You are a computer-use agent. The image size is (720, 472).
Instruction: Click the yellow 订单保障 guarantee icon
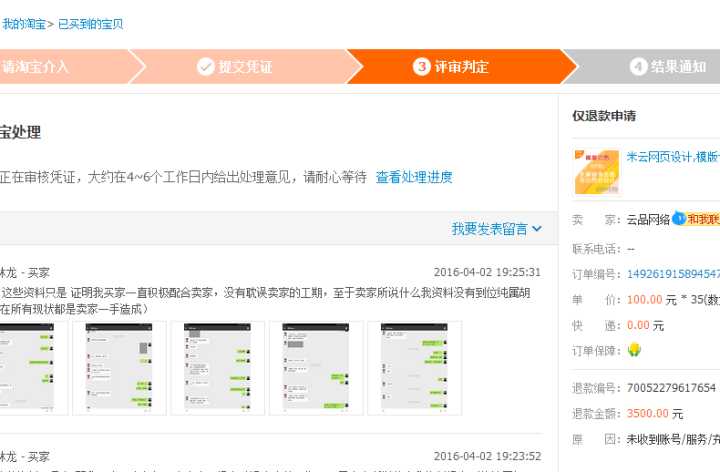click(x=634, y=350)
